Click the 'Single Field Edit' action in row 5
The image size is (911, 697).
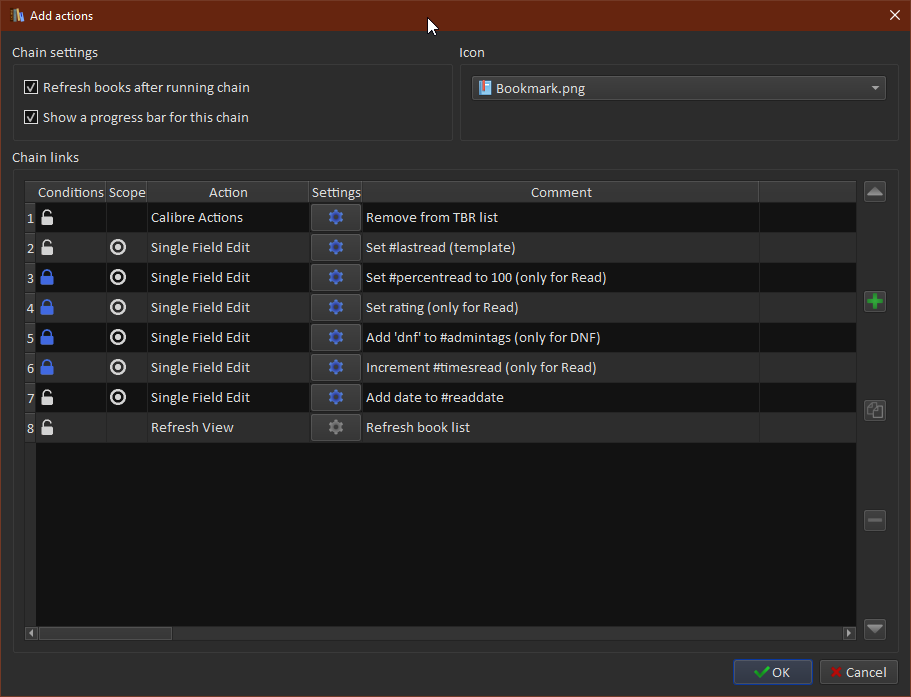(200, 337)
